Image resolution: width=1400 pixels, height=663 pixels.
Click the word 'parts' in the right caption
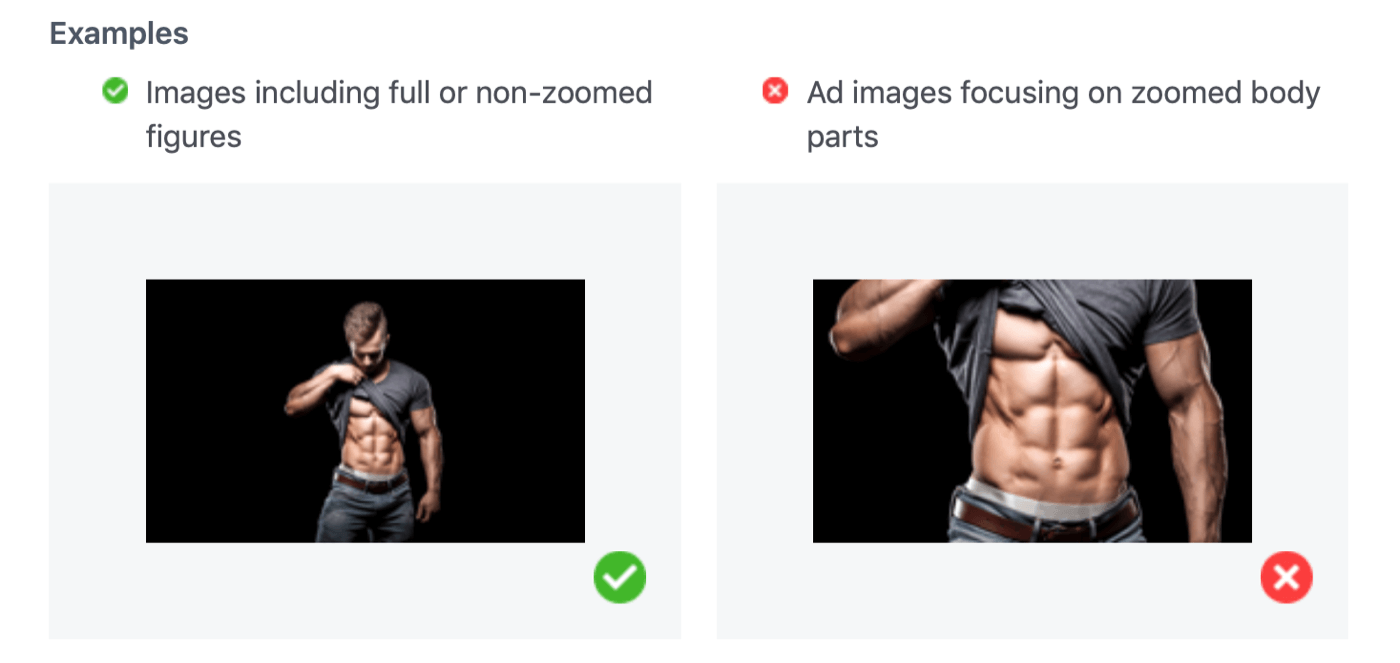coord(842,135)
